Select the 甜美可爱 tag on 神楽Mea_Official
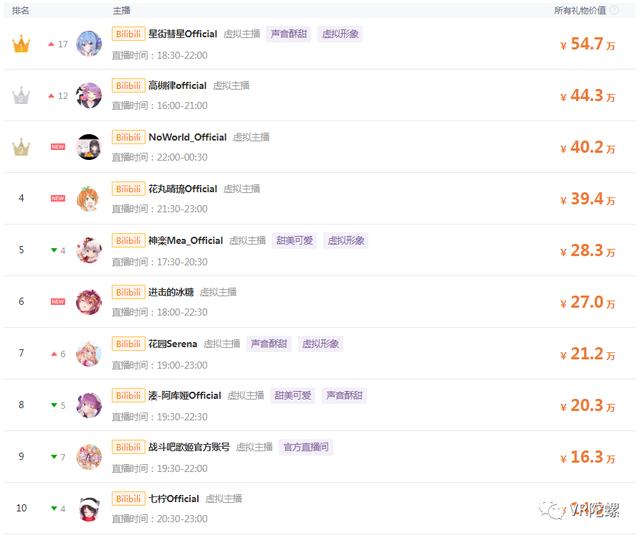The height and width of the screenshot is (538, 640). click(x=295, y=240)
